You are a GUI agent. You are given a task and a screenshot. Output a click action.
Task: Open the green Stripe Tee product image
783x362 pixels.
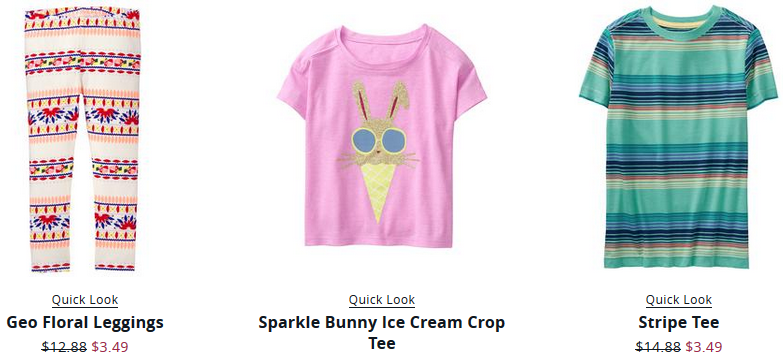coord(678,137)
